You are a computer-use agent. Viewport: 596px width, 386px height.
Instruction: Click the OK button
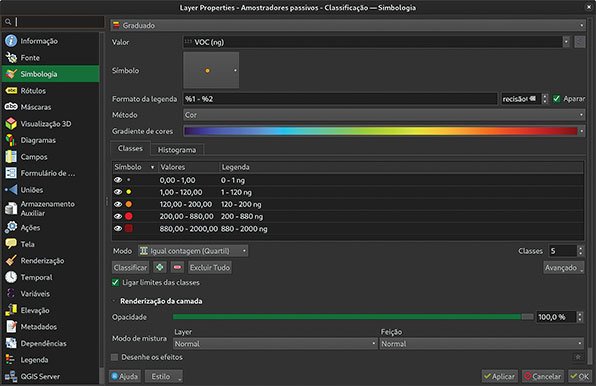click(580, 376)
